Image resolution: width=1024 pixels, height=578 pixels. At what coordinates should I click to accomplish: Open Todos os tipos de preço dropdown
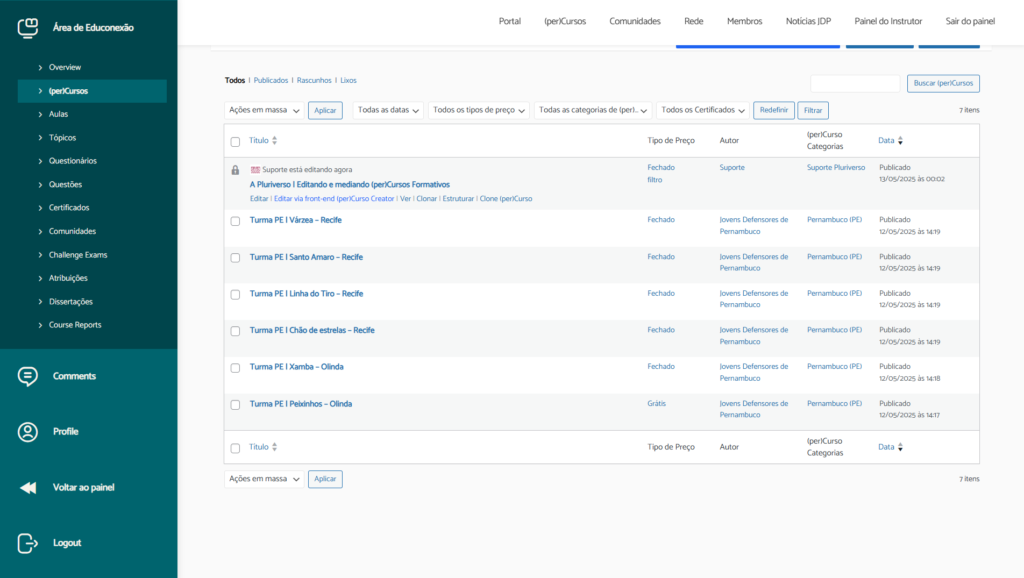478,110
